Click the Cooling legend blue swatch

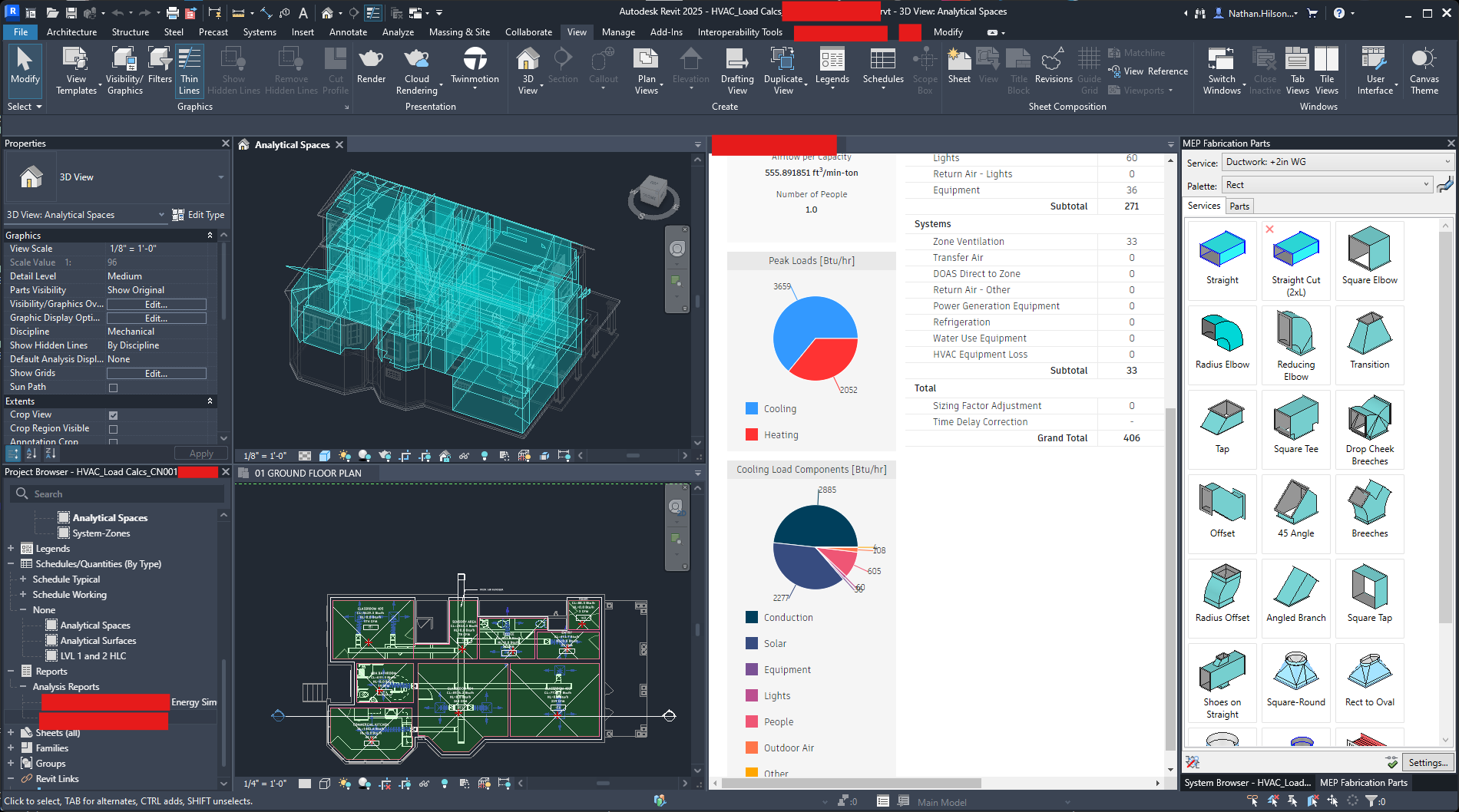click(752, 409)
